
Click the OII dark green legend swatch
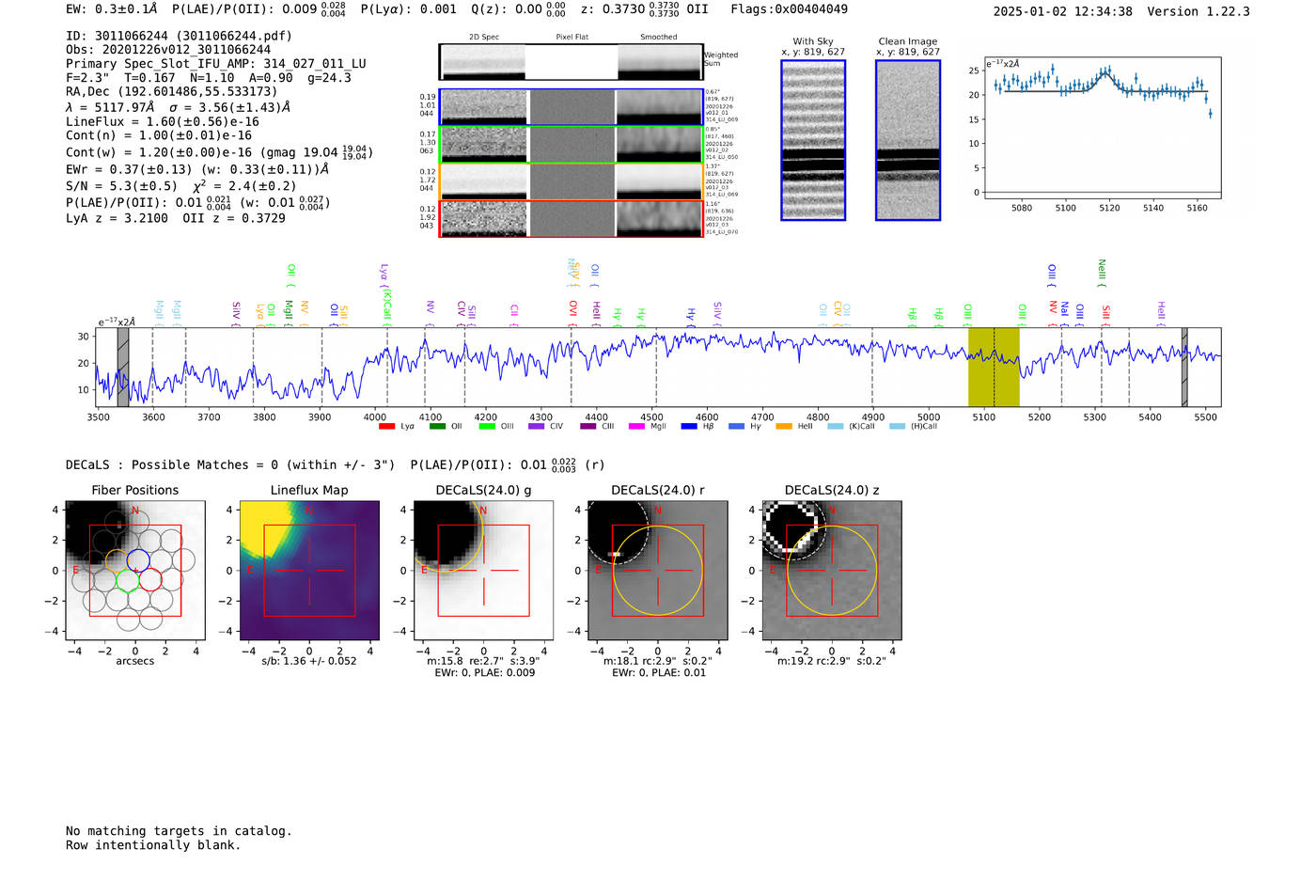(437, 427)
